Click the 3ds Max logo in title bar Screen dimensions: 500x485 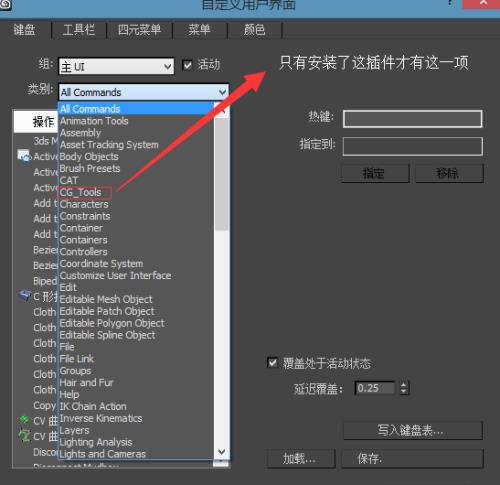point(5,4)
